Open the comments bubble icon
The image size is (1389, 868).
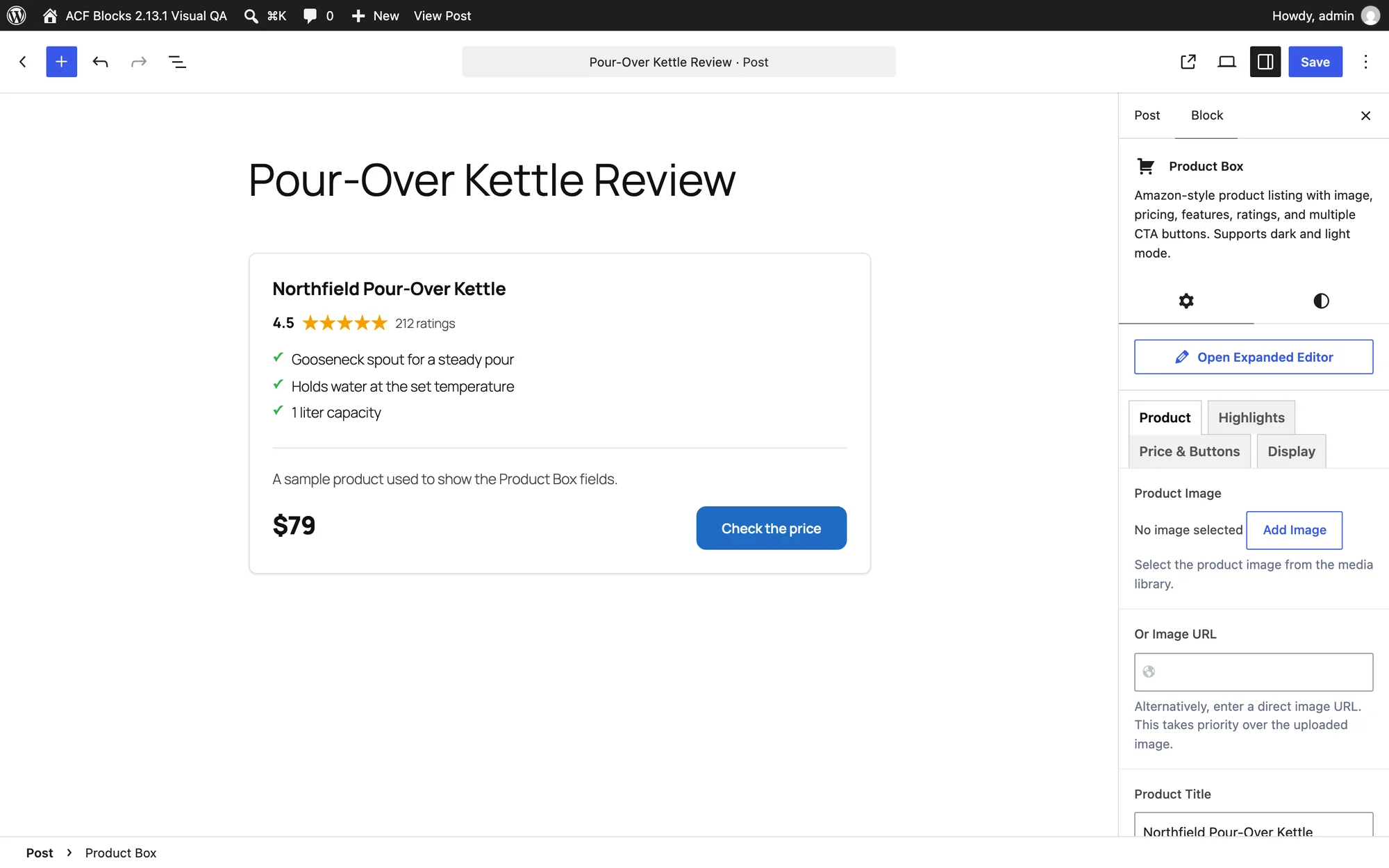pyautogui.click(x=310, y=15)
